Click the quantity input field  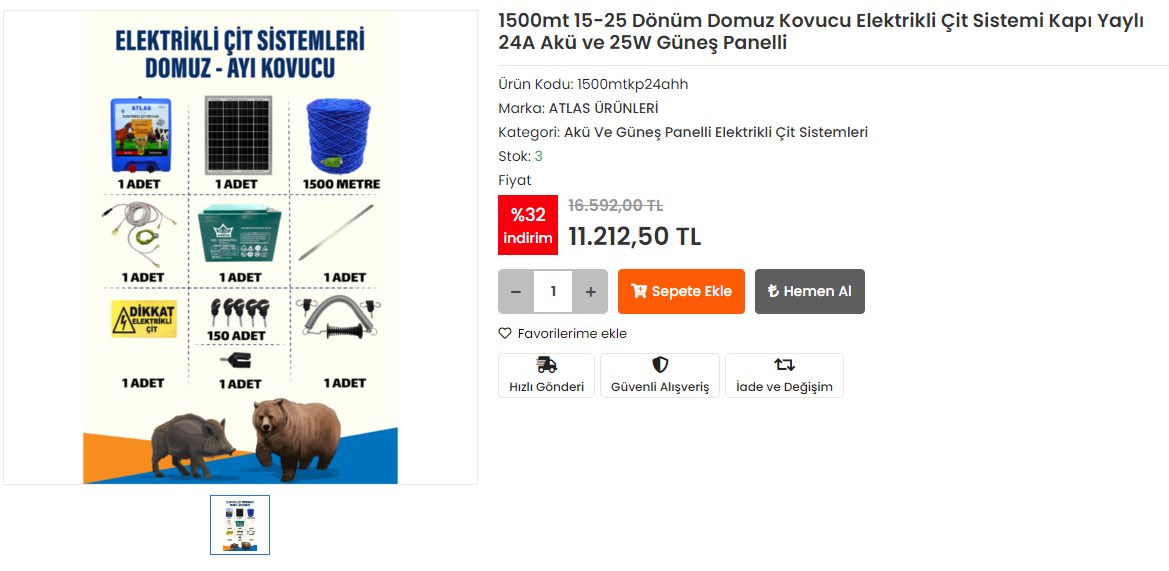click(x=553, y=291)
